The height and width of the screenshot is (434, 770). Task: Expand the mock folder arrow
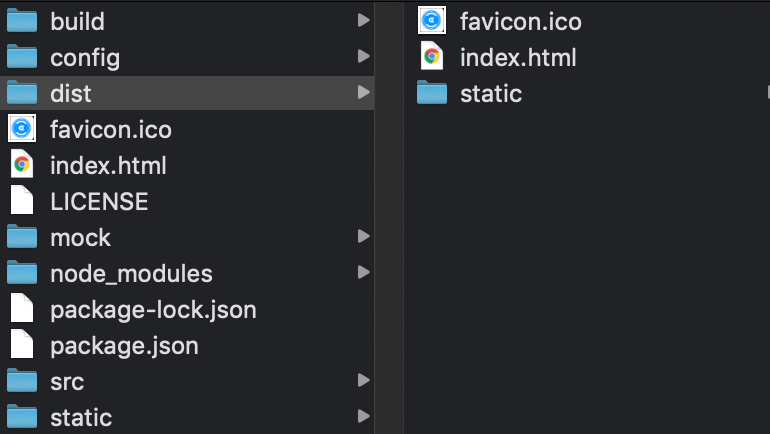[x=362, y=237]
